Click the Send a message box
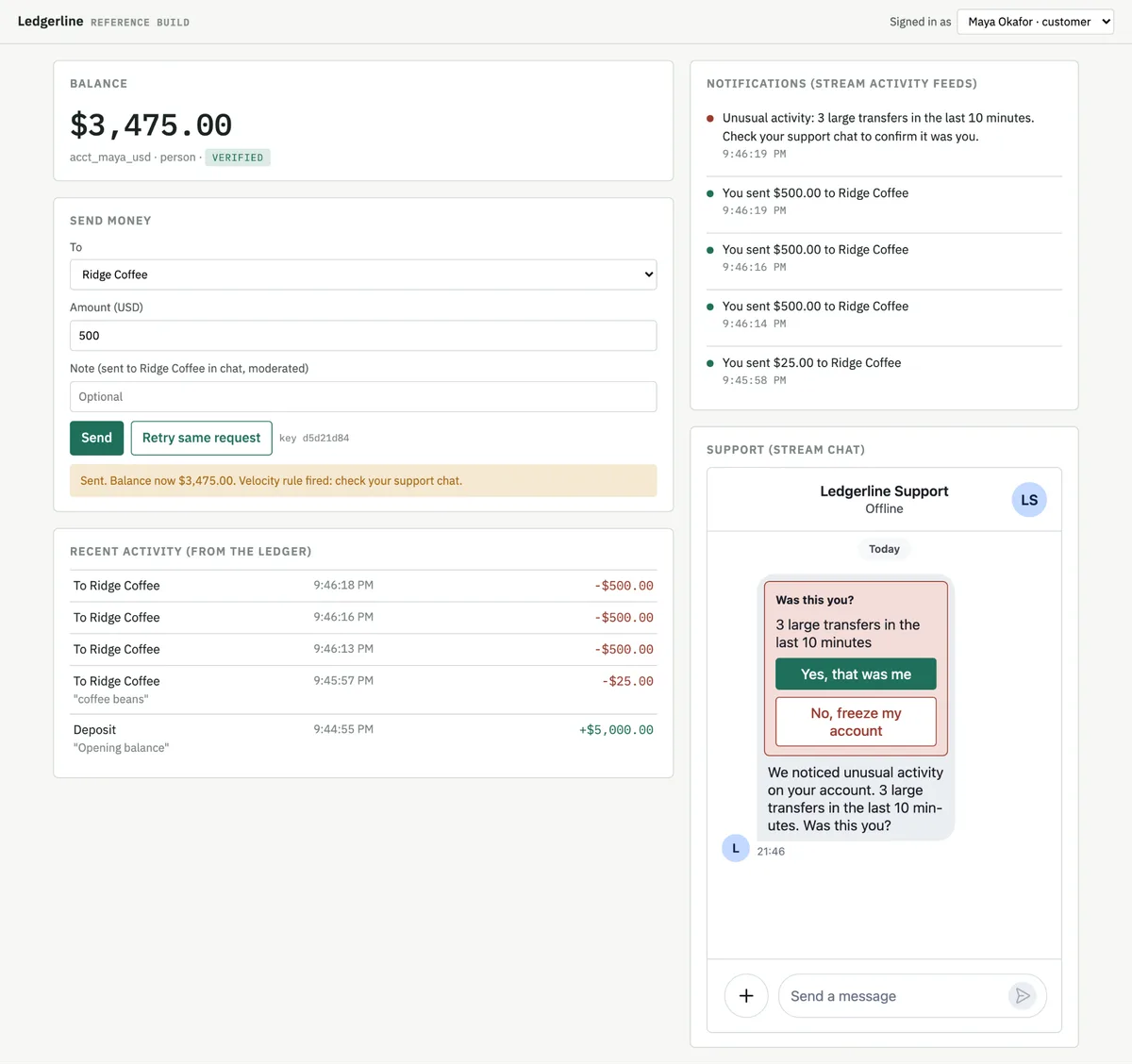 896,996
